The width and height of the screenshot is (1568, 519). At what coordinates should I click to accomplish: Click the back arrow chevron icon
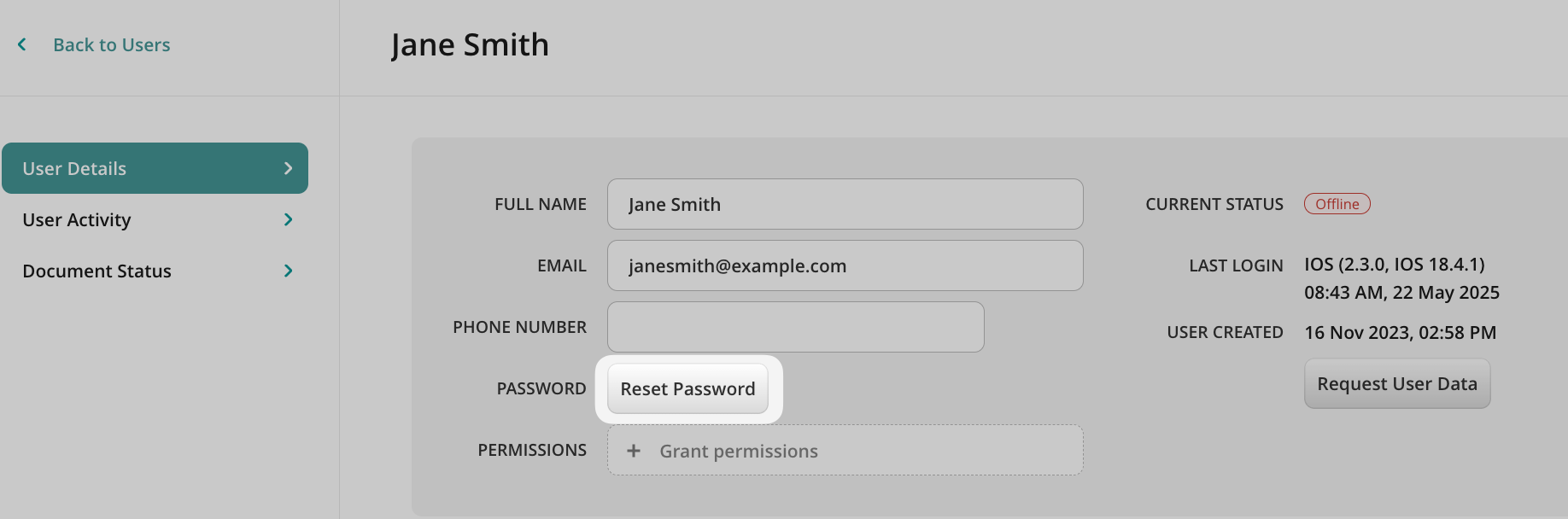pyautogui.click(x=22, y=44)
